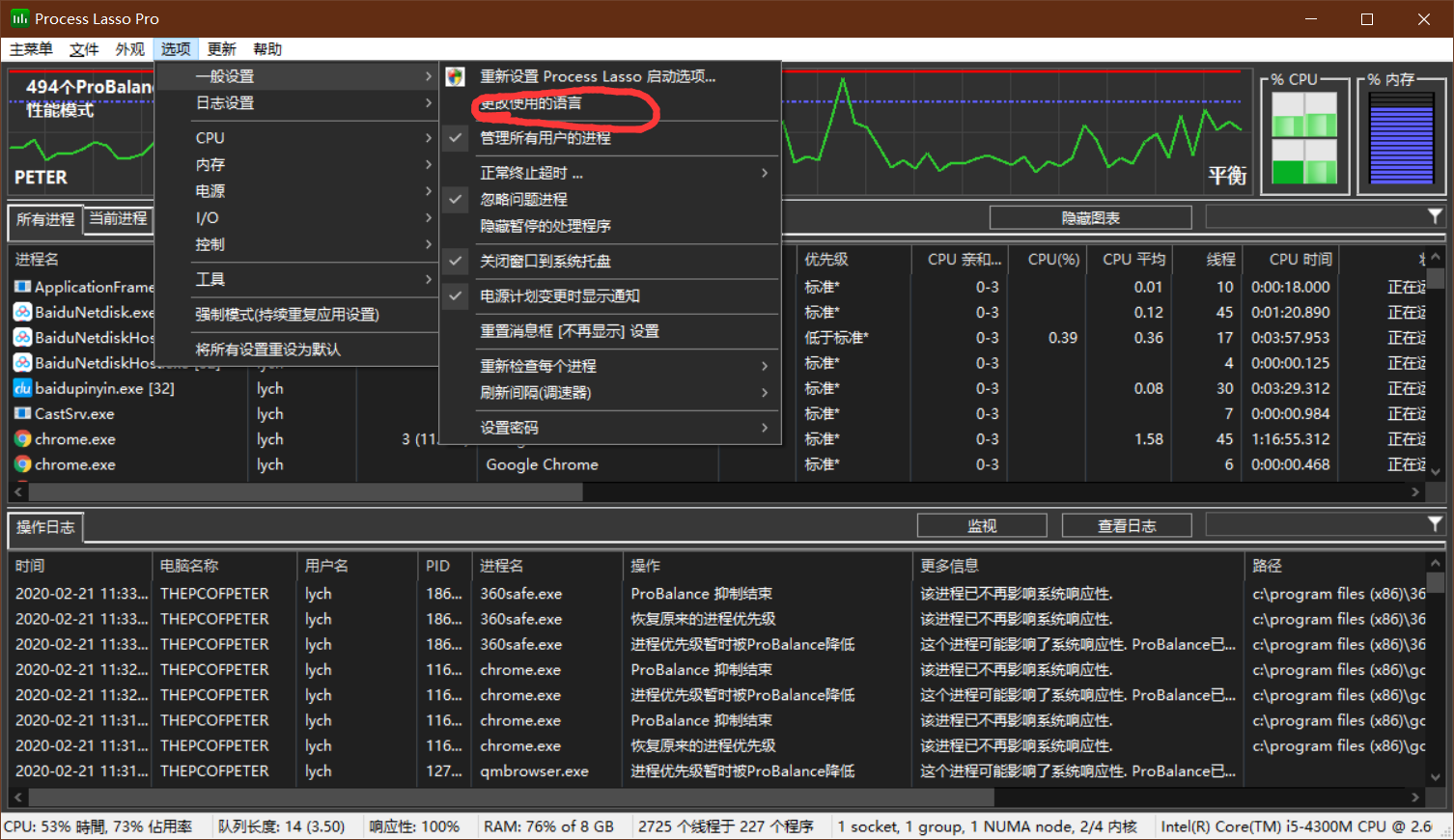Click the action log filter input field

tap(1315, 524)
